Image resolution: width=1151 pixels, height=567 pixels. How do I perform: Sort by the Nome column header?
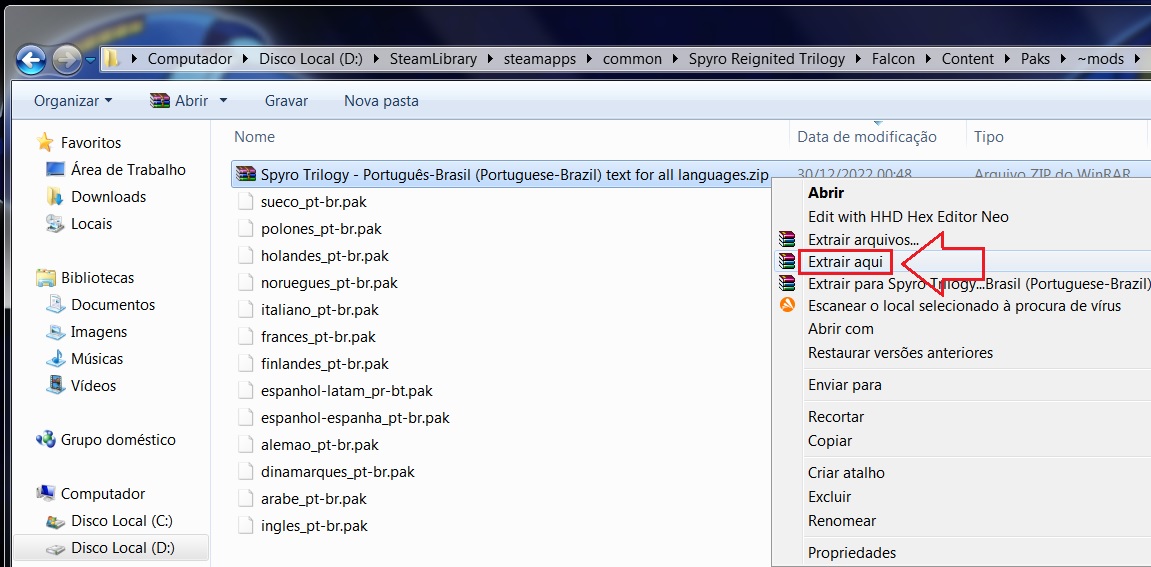tap(254, 137)
